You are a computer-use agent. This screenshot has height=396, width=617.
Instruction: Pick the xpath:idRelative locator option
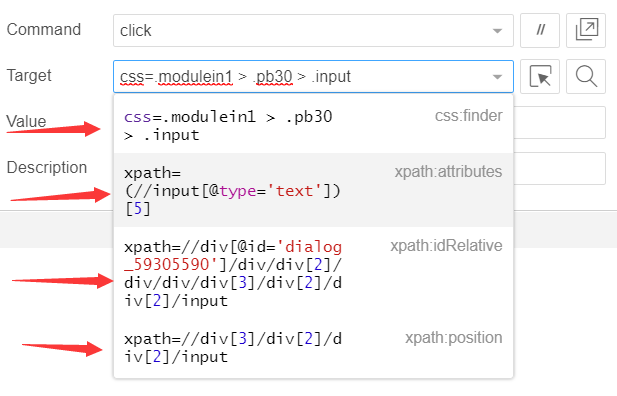point(313,273)
